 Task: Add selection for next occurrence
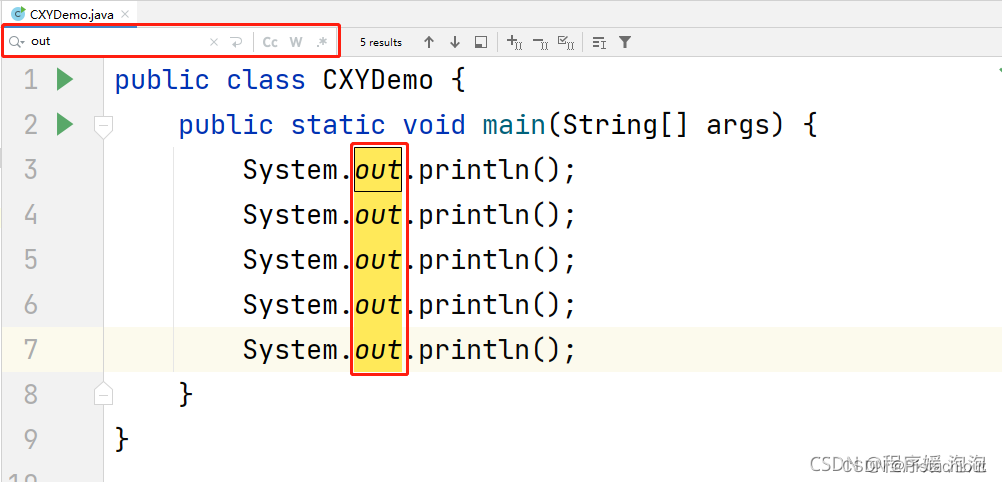pyautogui.click(x=514, y=42)
